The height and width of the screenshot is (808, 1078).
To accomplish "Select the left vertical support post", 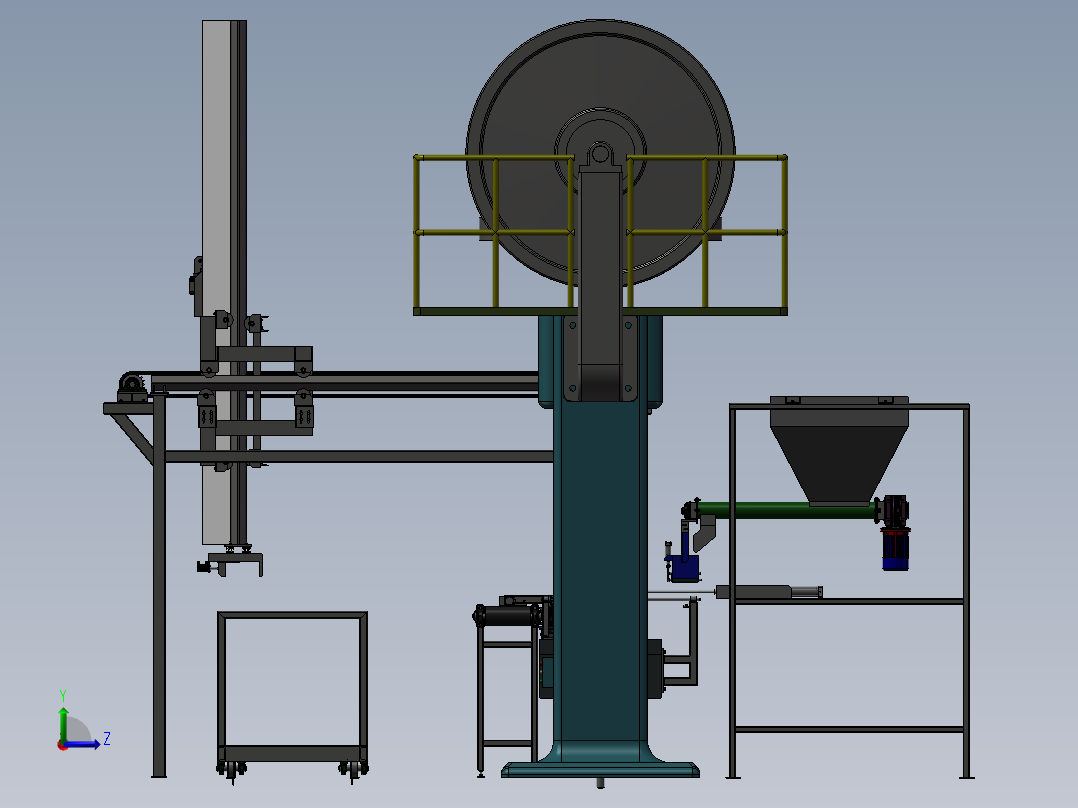I will [x=159, y=585].
